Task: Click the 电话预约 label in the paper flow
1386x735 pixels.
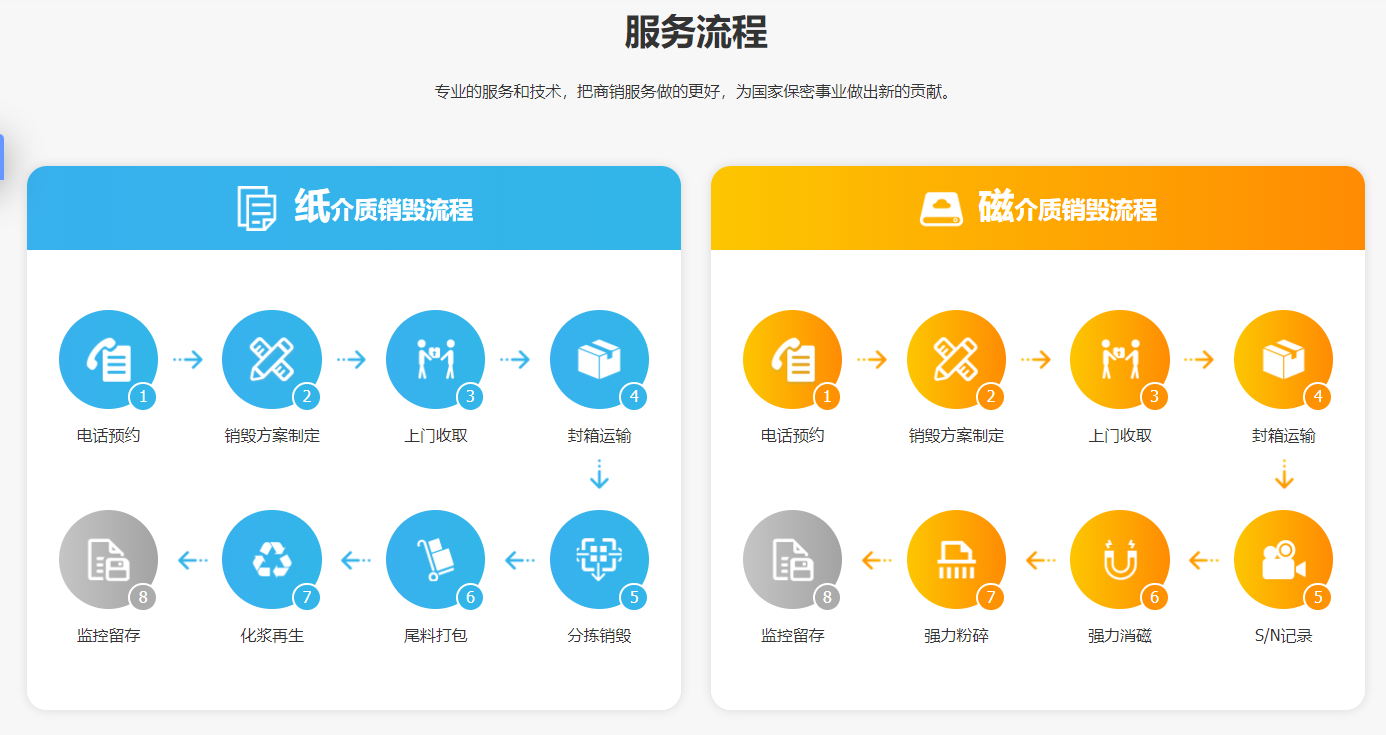Action: click(109, 436)
